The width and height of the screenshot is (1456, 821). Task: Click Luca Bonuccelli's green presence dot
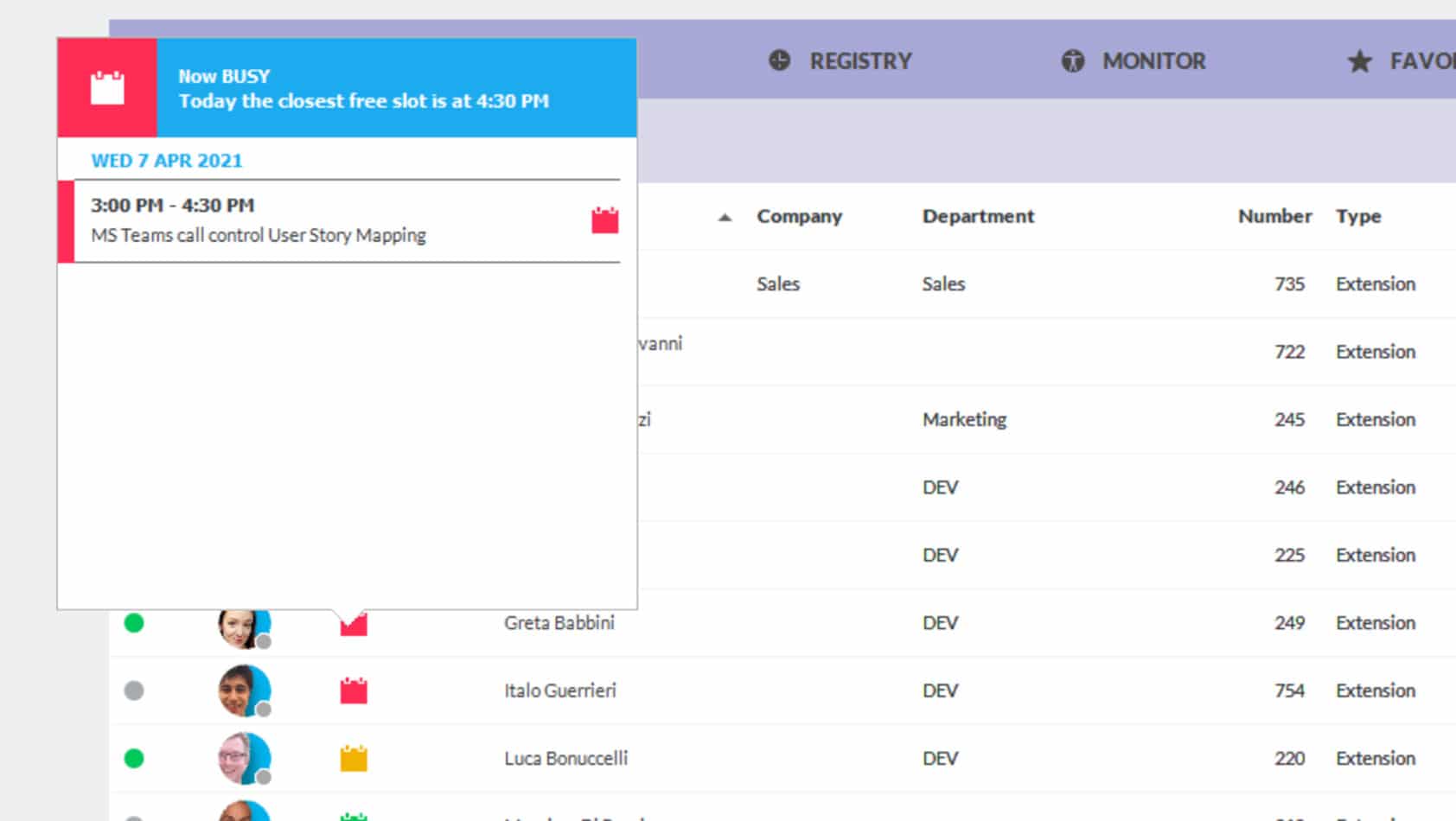134,759
